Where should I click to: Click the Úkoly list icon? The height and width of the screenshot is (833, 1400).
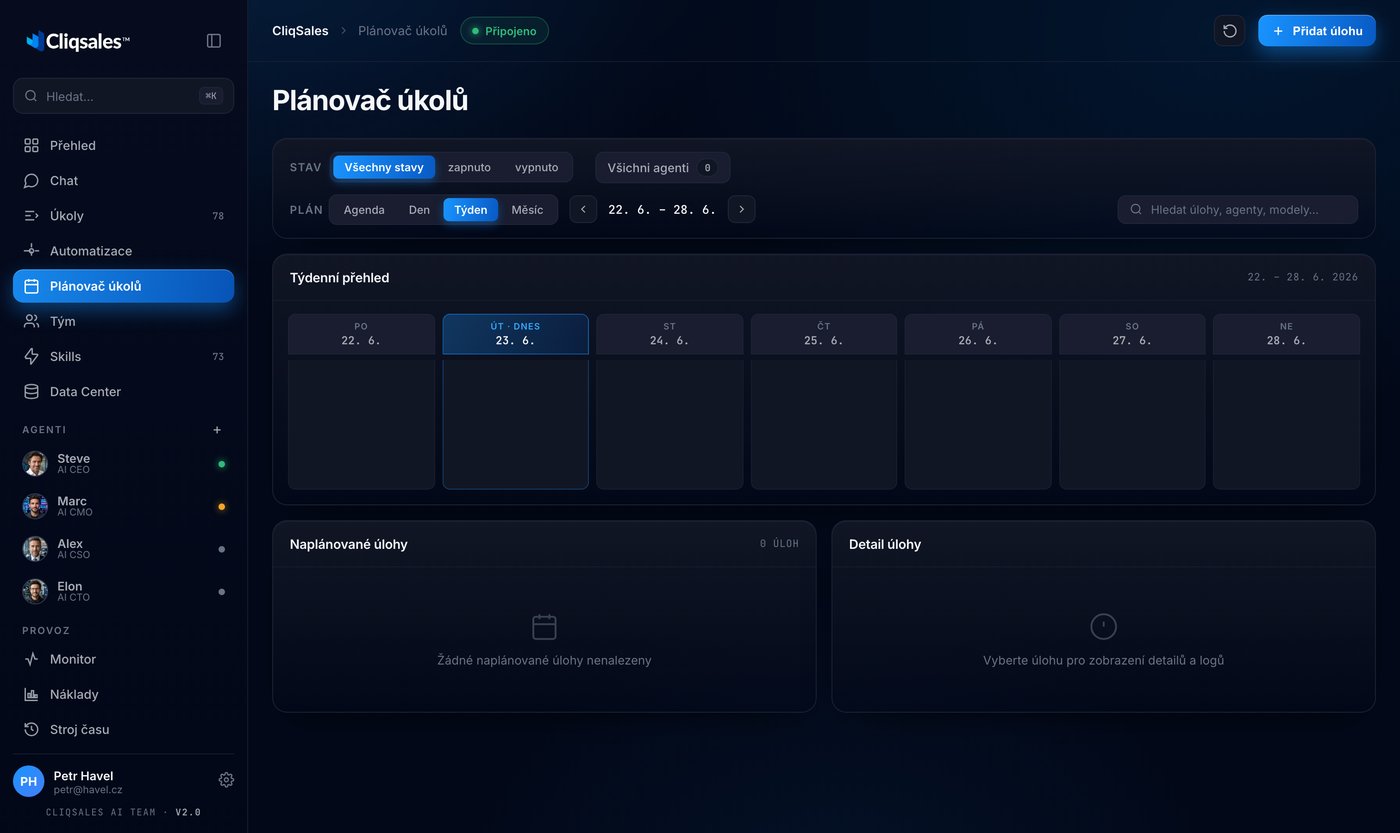pyautogui.click(x=31, y=216)
